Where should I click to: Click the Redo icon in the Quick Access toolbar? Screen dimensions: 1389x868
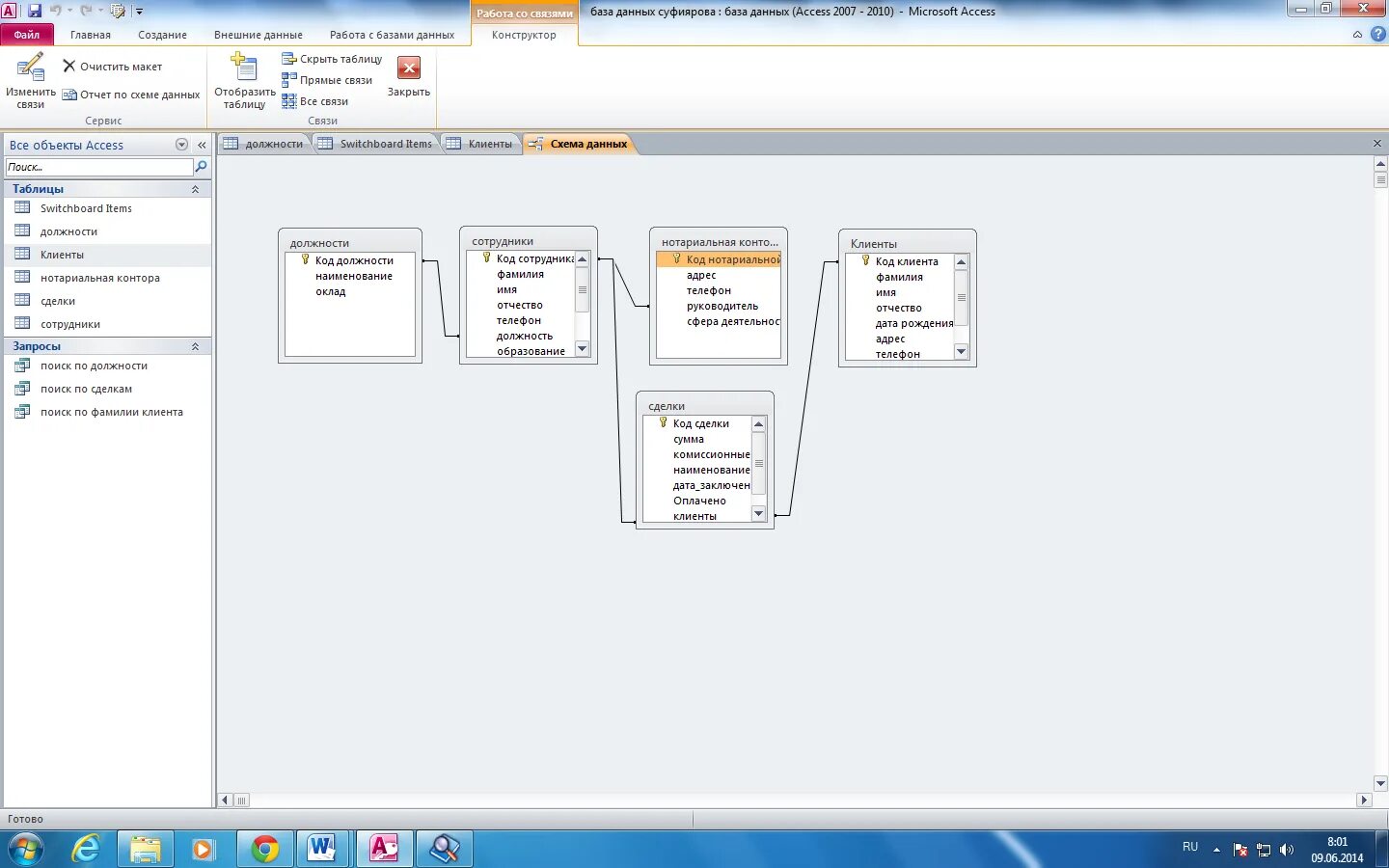(x=86, y=11)
